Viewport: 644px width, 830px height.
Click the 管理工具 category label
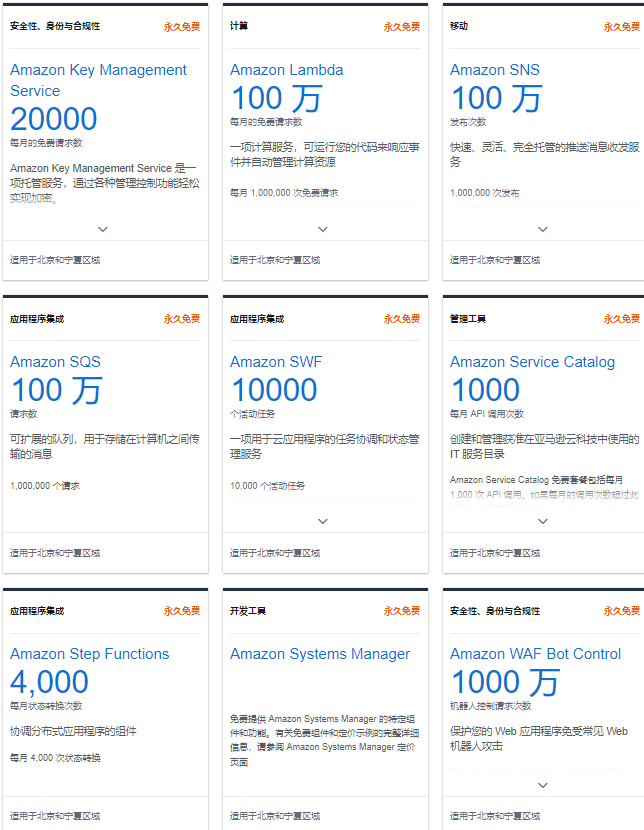tap(468, 319)
